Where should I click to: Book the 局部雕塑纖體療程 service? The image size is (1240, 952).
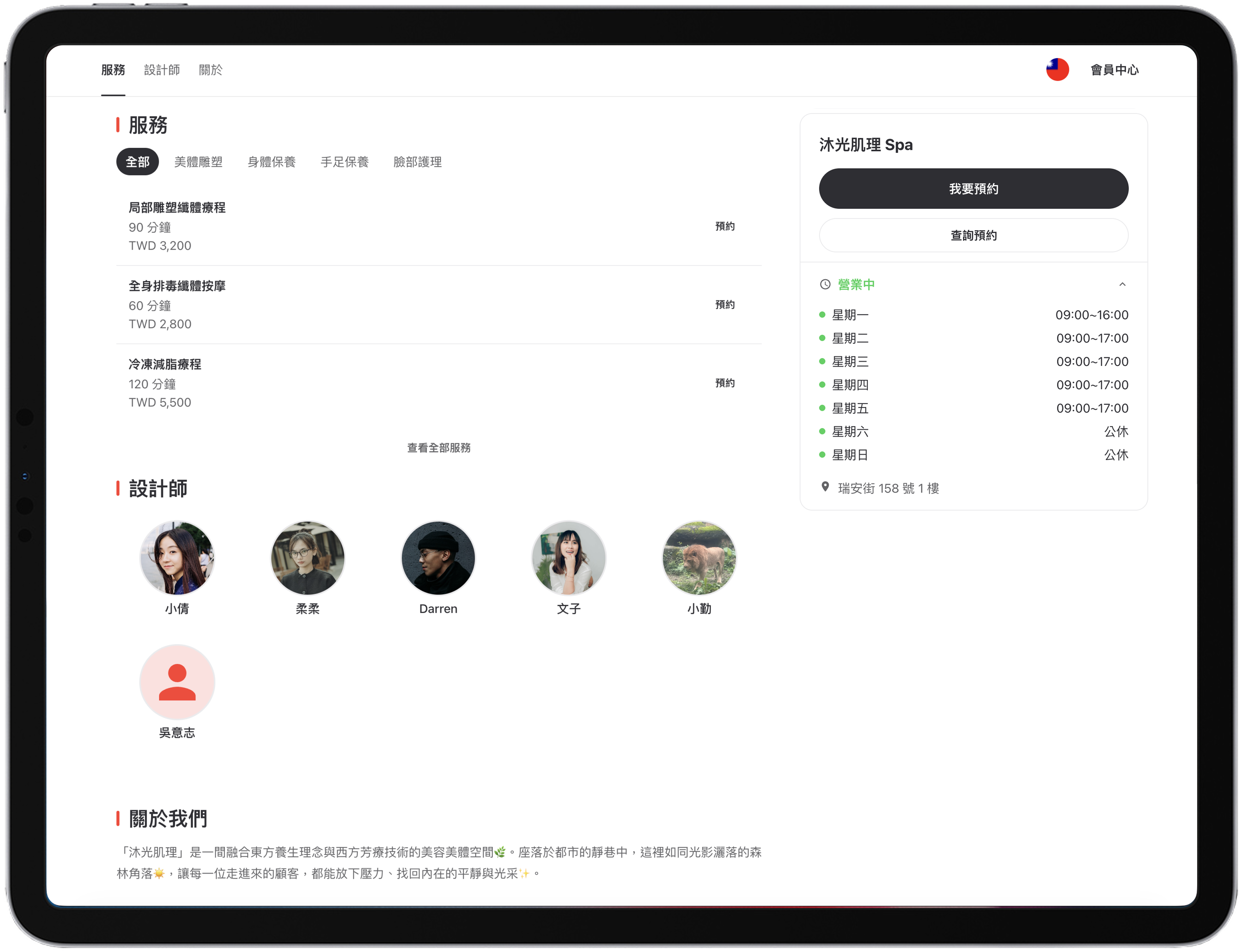(725, 226)
